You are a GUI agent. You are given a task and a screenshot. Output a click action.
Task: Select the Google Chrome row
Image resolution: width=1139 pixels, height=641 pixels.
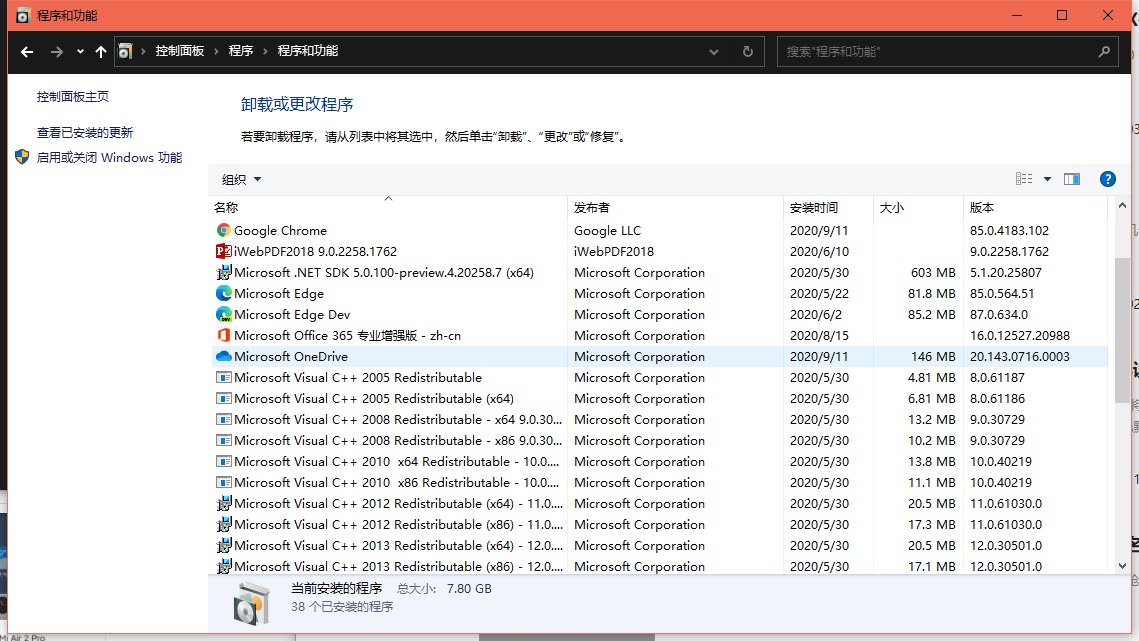click(660, 230)
